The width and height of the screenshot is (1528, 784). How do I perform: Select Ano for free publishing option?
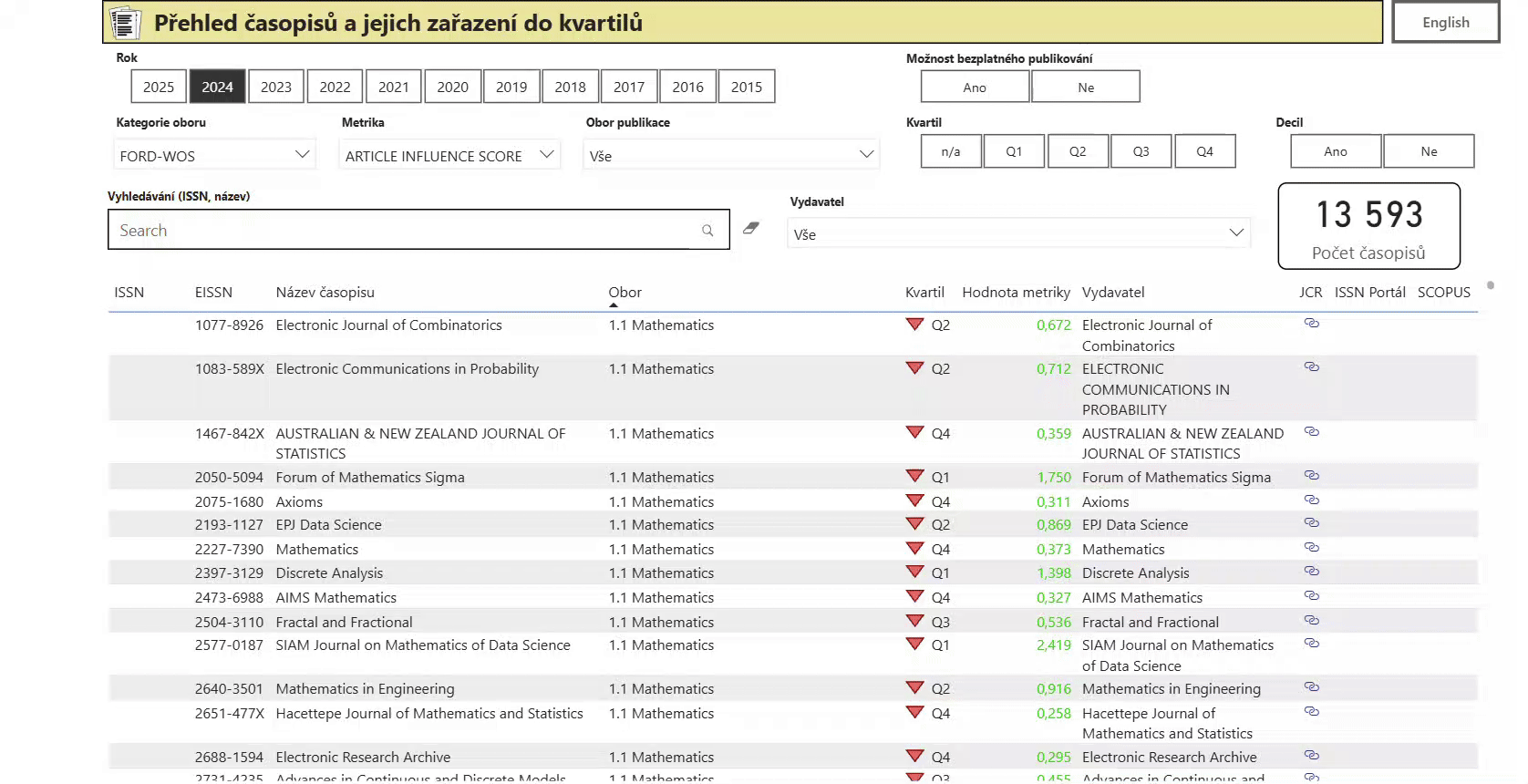975,88
